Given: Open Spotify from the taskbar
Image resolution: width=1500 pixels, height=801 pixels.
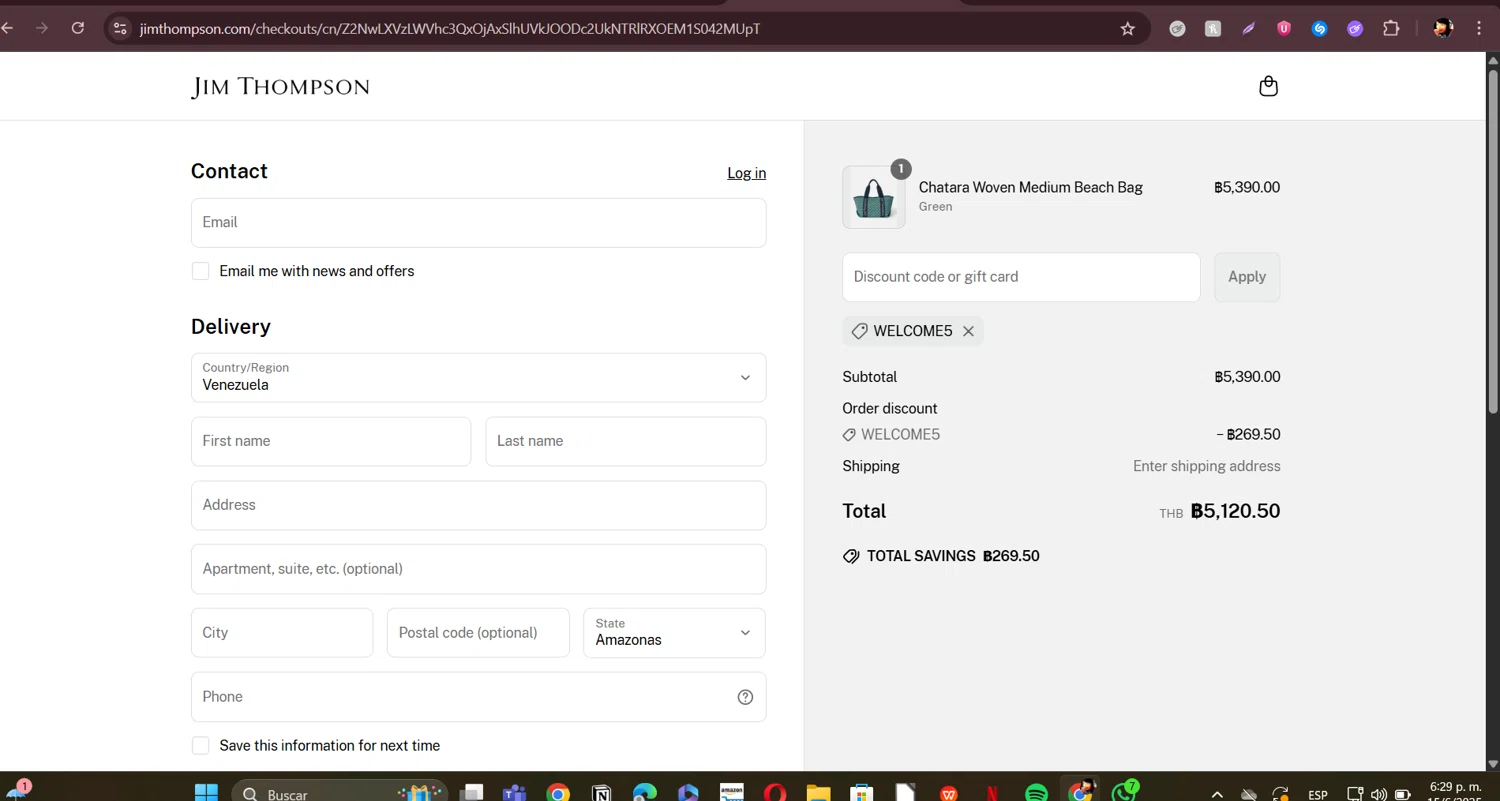Looking at the screenshot, I should point(1037,794).
